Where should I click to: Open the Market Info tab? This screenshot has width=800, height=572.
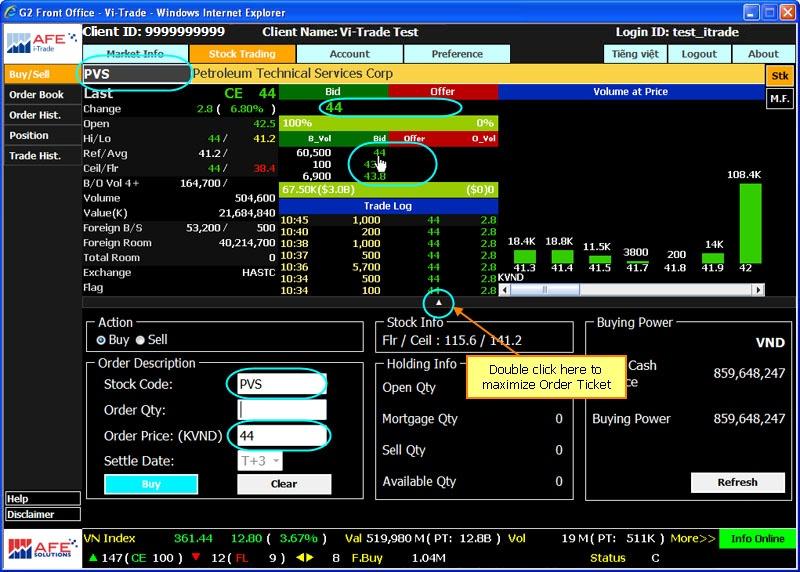point(135,54)
